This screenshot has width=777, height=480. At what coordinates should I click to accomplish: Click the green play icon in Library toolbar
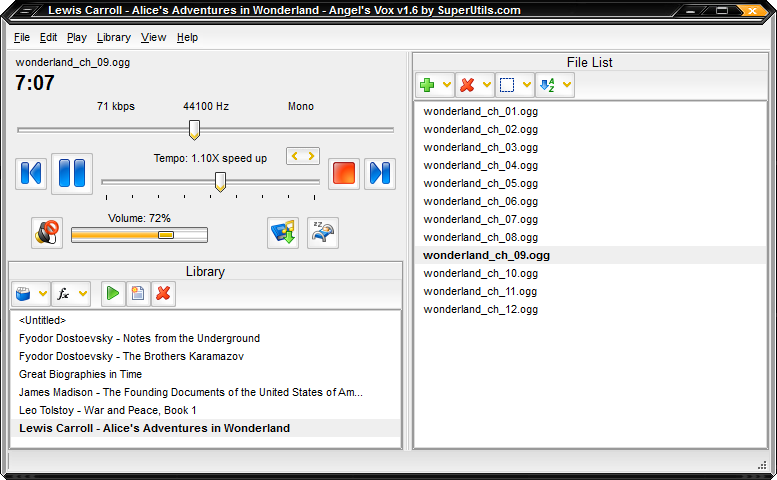click(x=113, y=294)
